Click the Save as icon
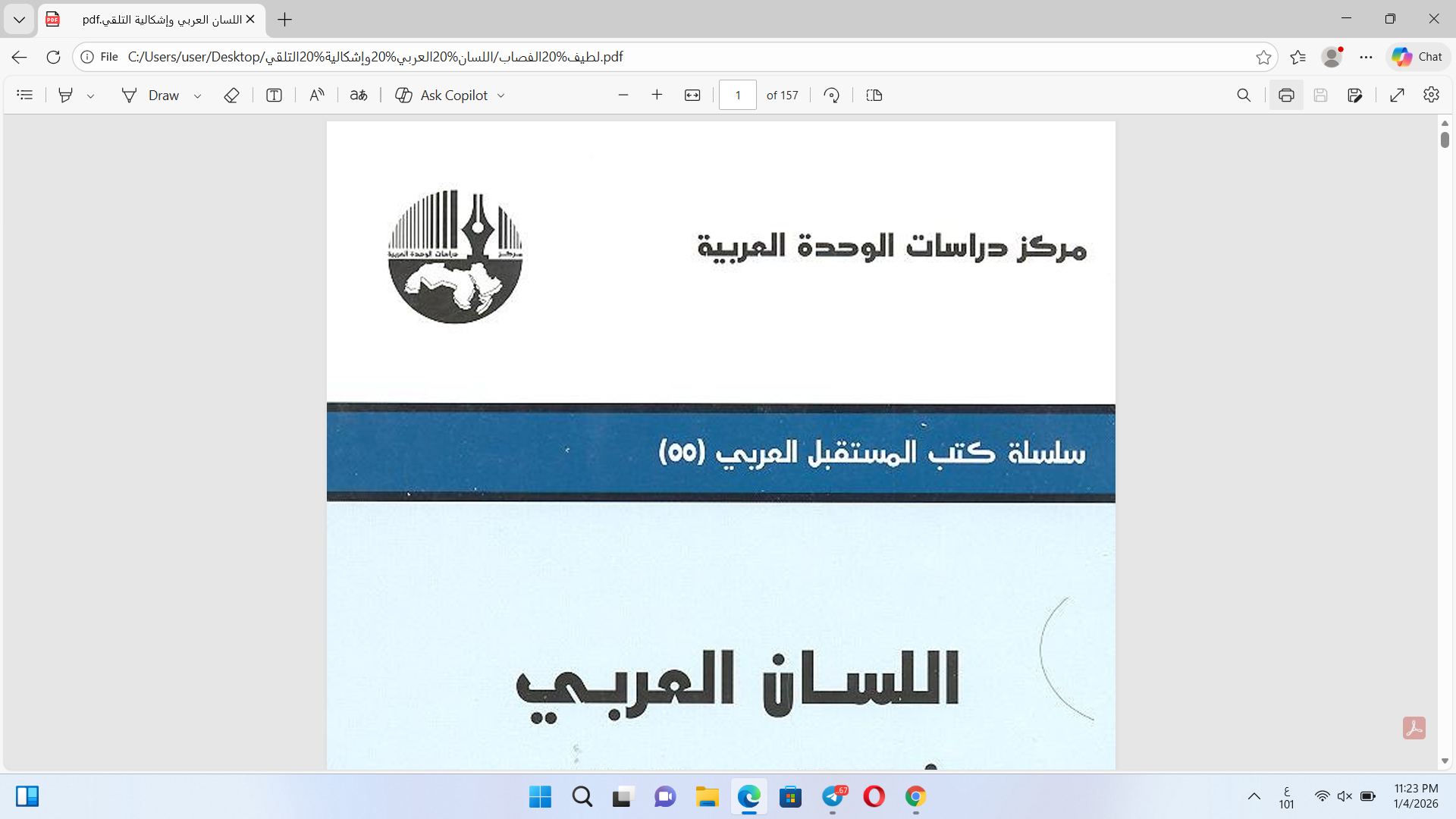The width and height of the screenshot is (1456, 819). coord(1355,95)
